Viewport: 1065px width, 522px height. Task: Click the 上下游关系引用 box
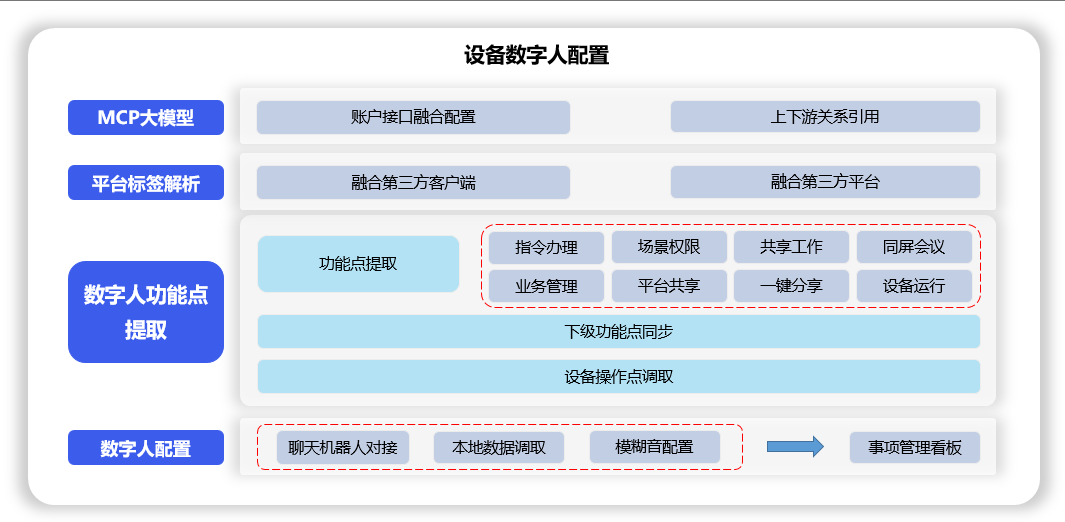[825, 117]
